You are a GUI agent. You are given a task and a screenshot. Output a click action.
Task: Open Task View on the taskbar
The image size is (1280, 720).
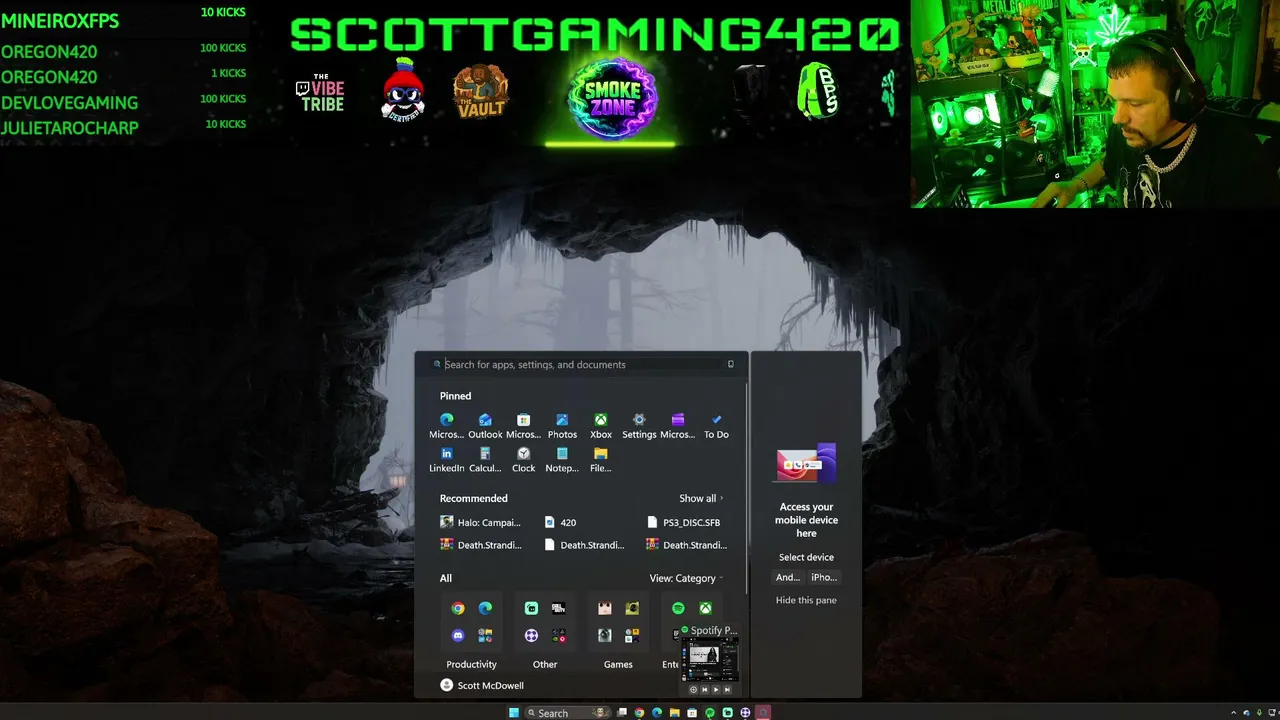(x=622, y=713)
